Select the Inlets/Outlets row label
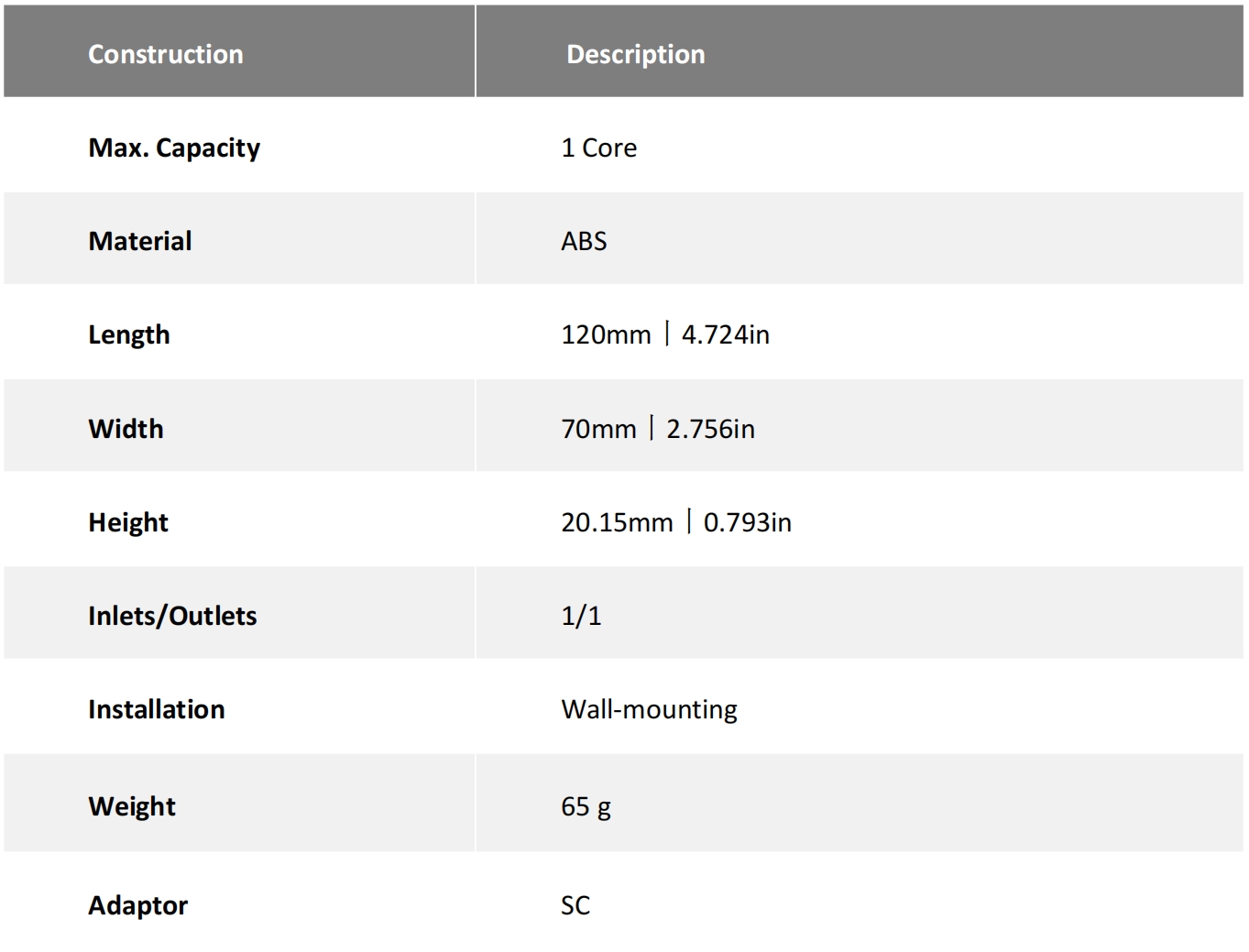The height and width of the screenshot is (952, 1249). (172, 616)
